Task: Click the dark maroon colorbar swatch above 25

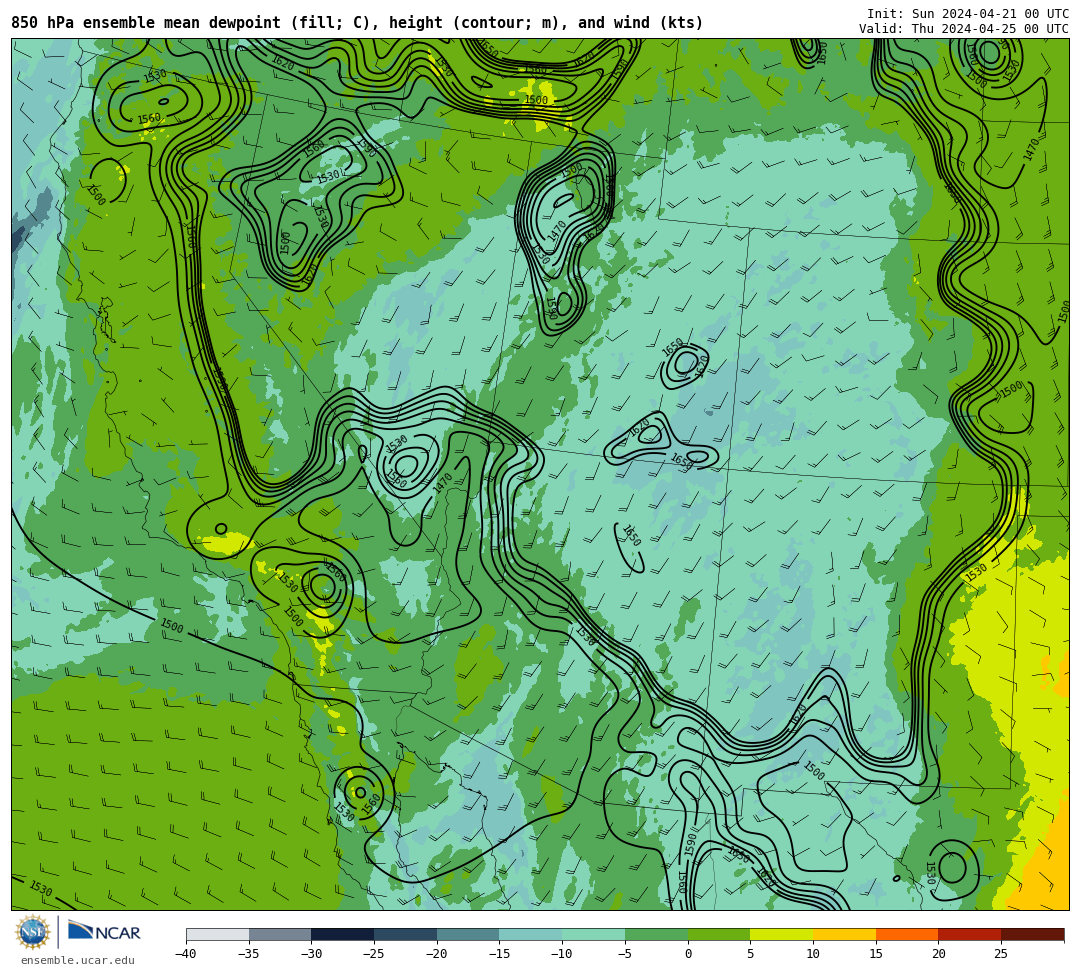Action: pyautogui.click(x=1032, y=934)
